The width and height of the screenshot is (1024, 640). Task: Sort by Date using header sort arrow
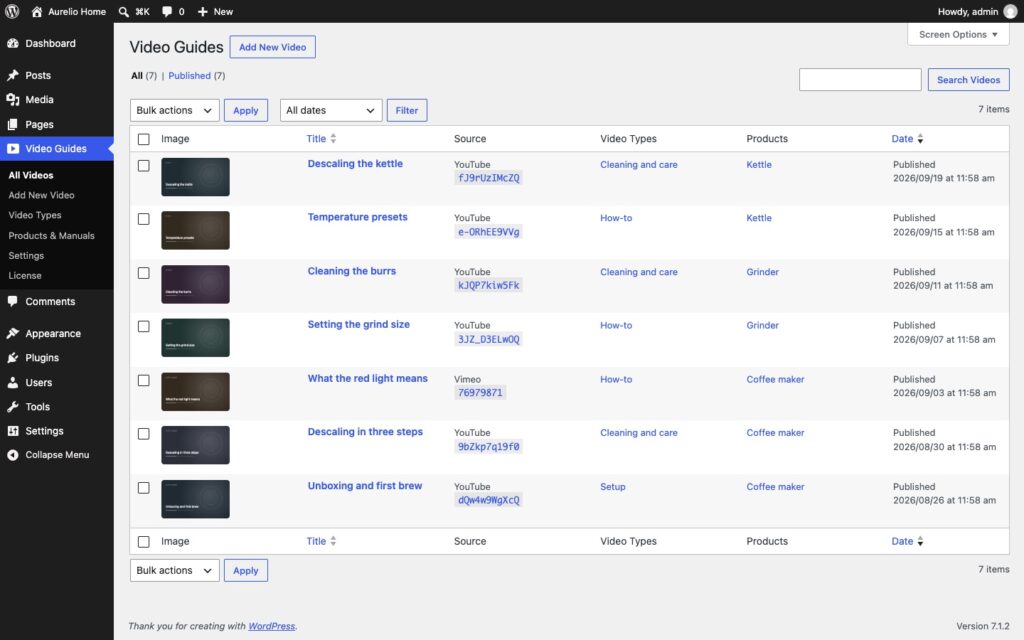pyautogui.click(x=920, y=138)
